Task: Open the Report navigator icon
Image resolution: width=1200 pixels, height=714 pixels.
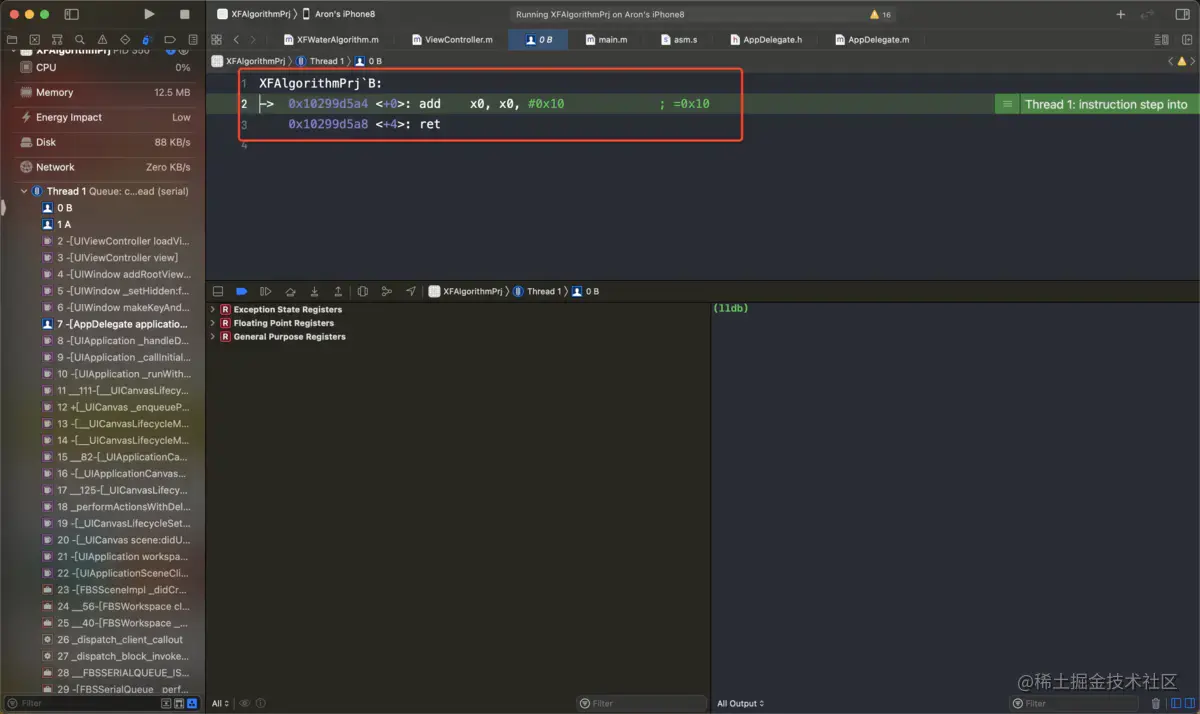Action: pos(192,39)
